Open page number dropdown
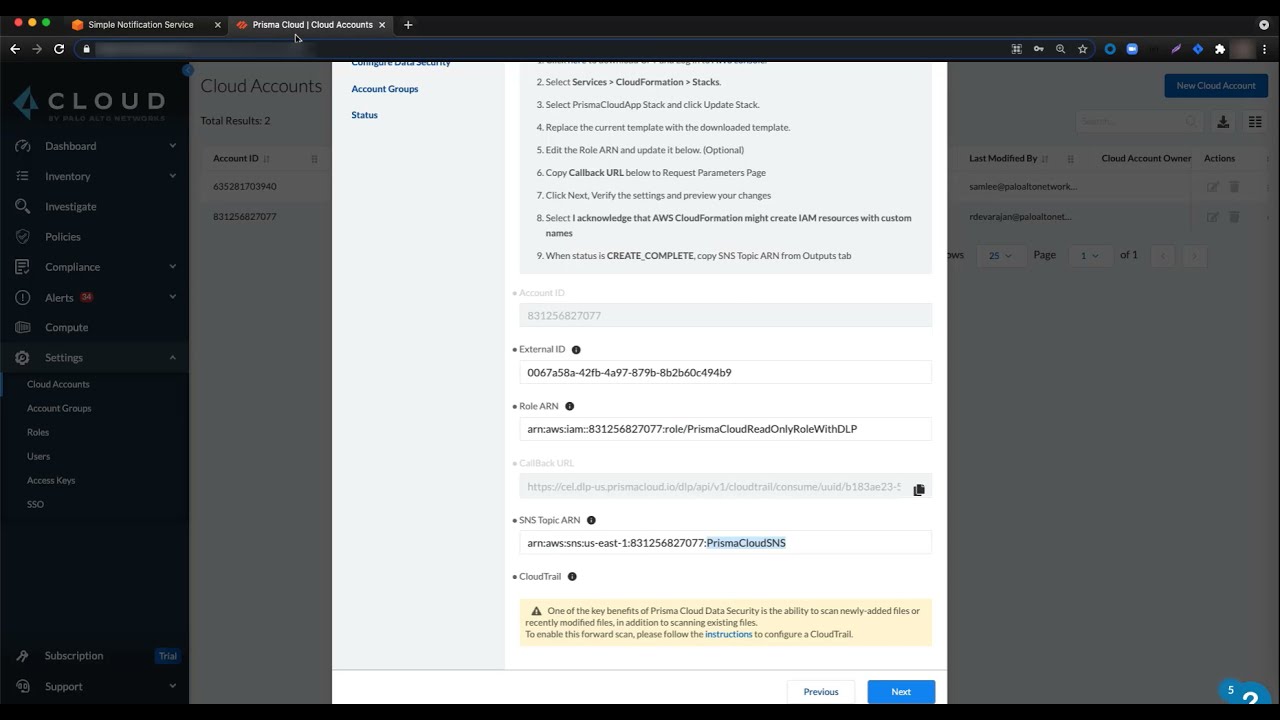 (1089, 255)
